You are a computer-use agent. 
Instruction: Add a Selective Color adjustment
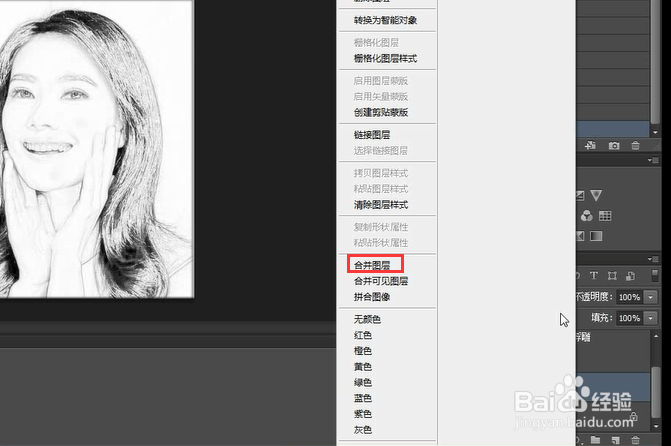point(580,236)
